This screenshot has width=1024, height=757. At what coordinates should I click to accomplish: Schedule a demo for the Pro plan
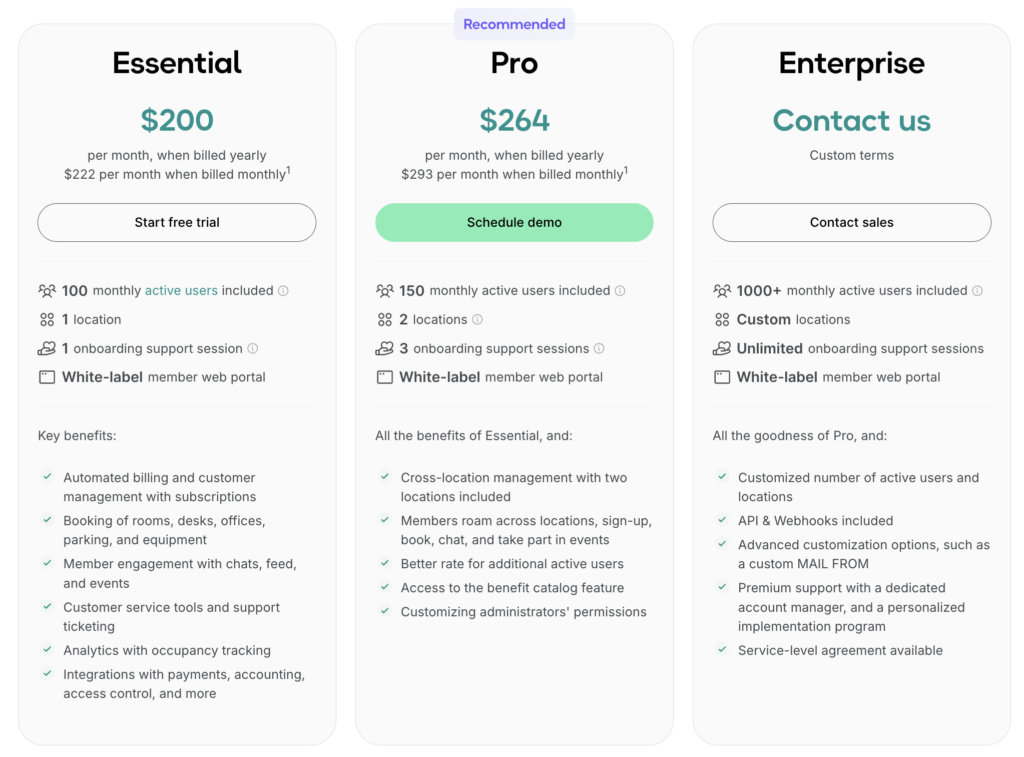point(514,222)
